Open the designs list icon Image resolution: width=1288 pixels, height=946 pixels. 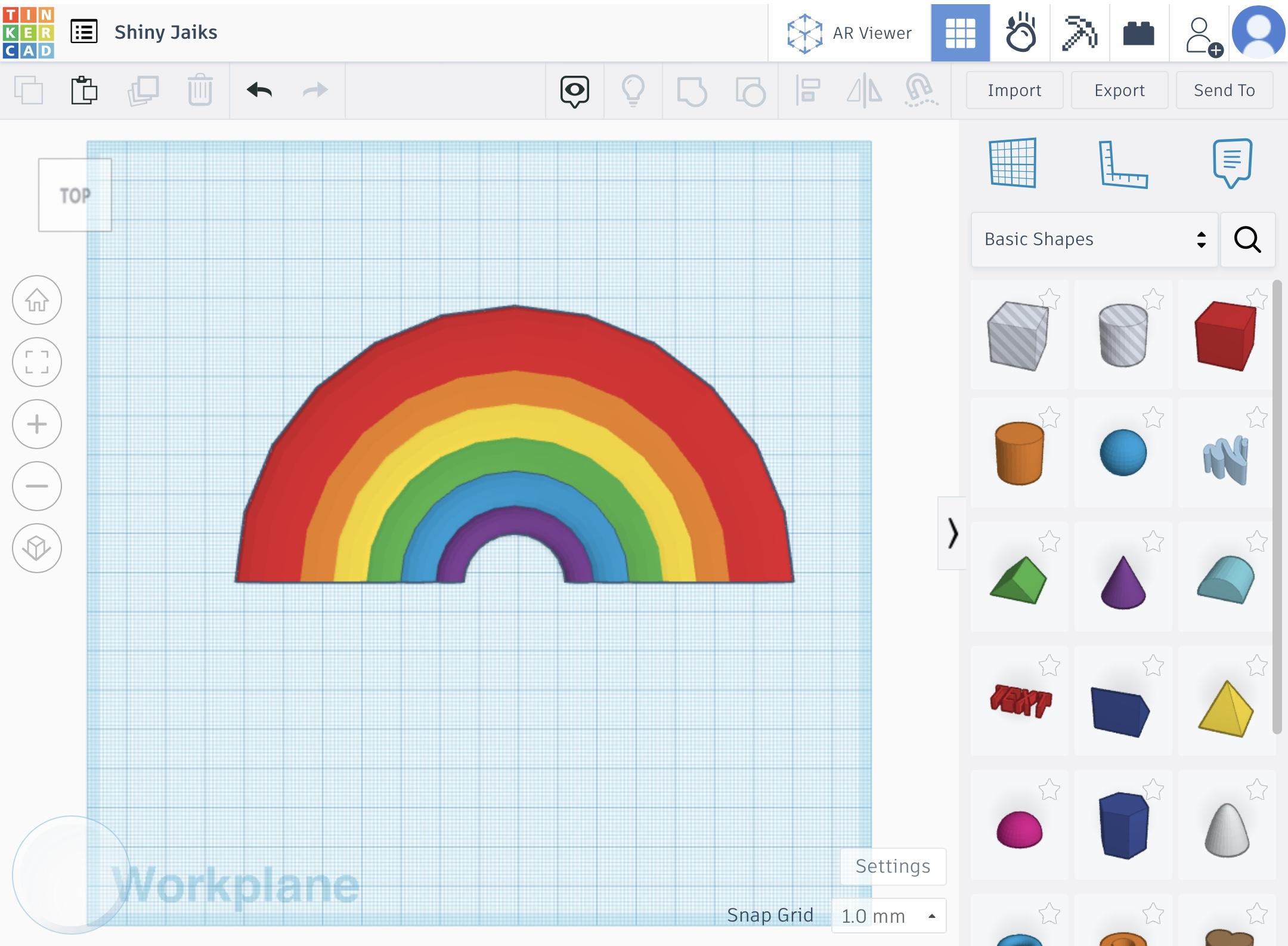pos(83,32)
